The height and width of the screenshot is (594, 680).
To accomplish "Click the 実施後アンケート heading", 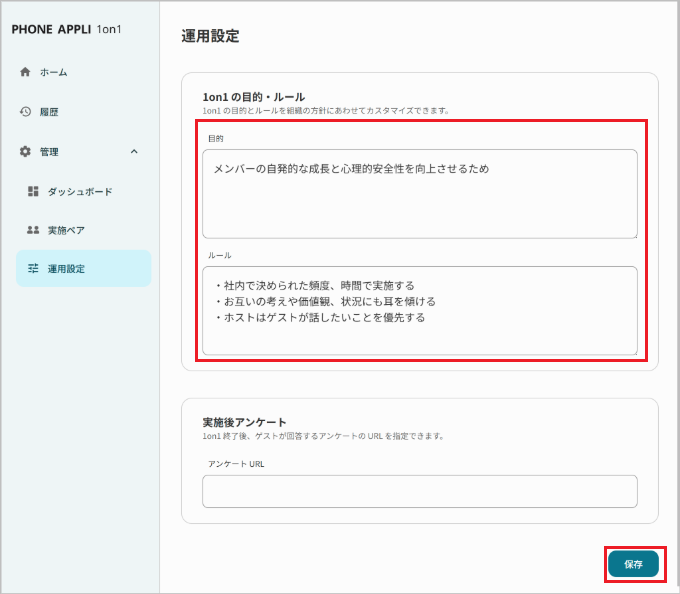I will click(x=245, y=422).
